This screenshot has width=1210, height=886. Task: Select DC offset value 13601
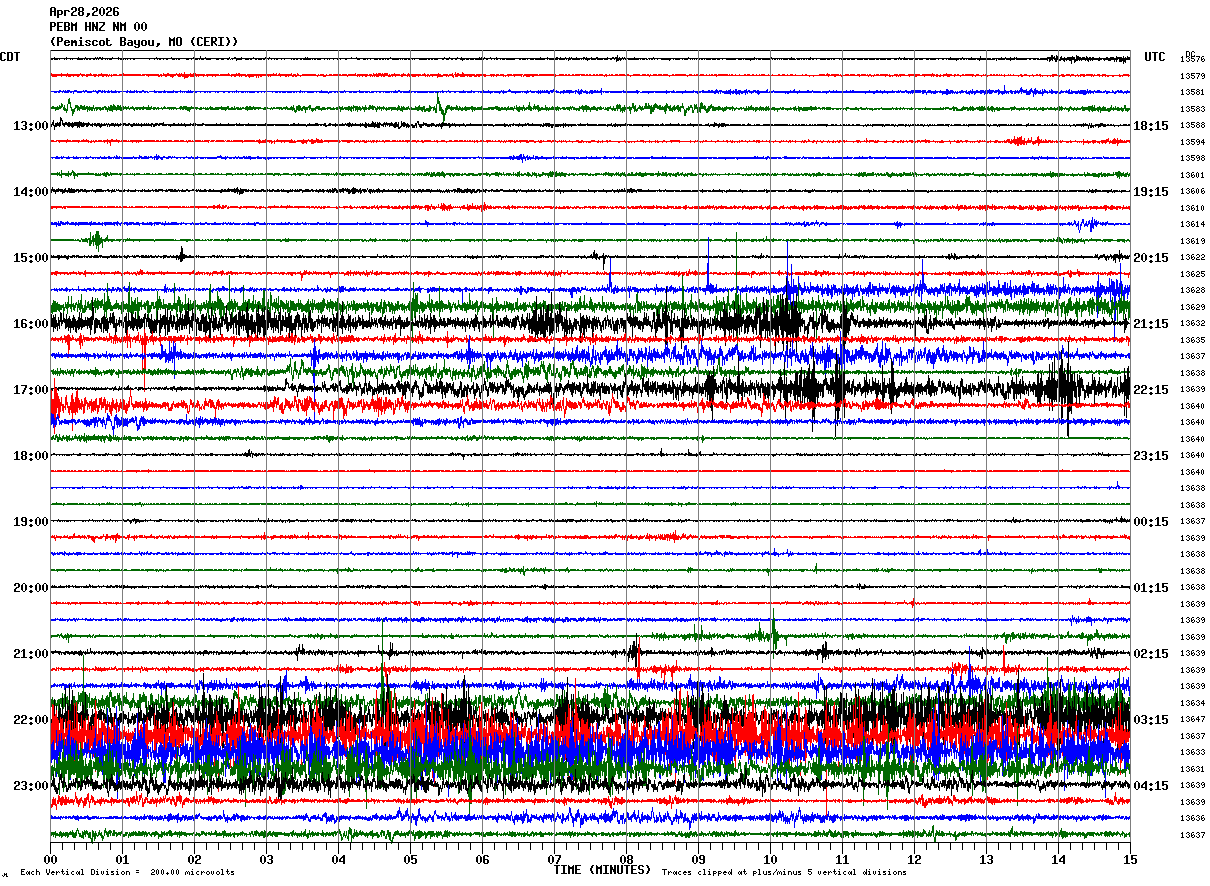pos(1192,175)
